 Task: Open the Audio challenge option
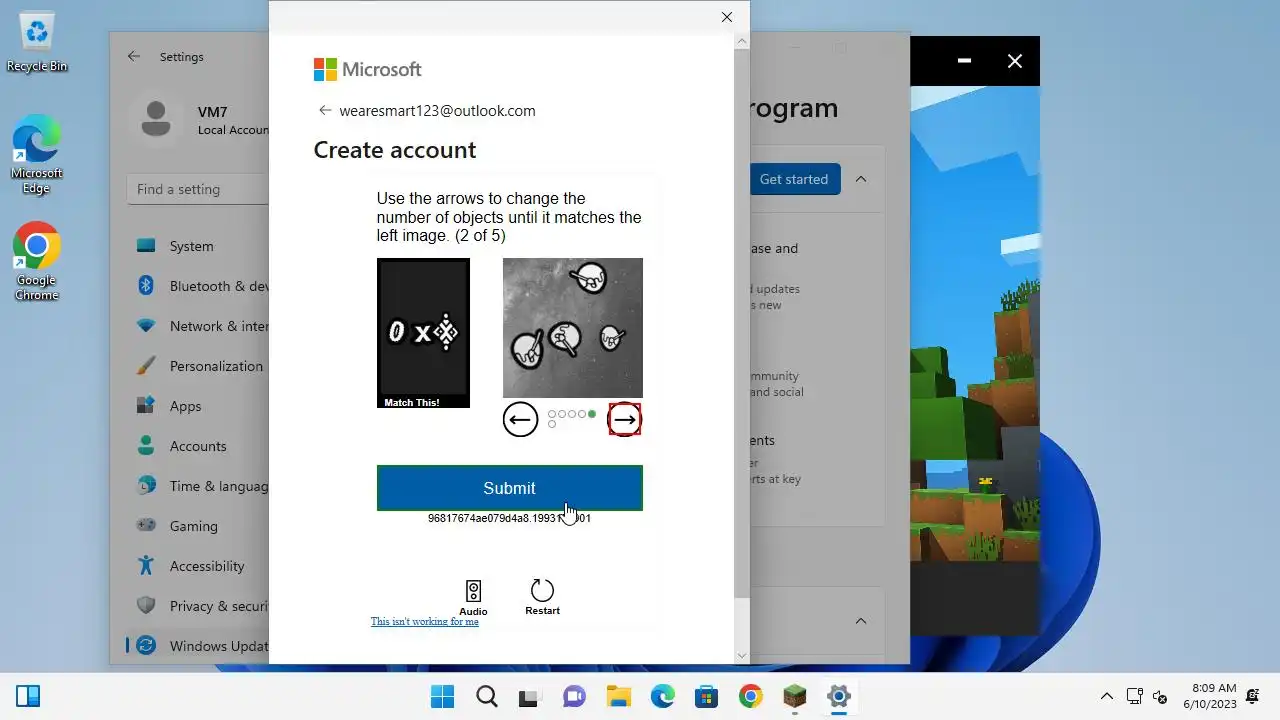pos(473,598)
